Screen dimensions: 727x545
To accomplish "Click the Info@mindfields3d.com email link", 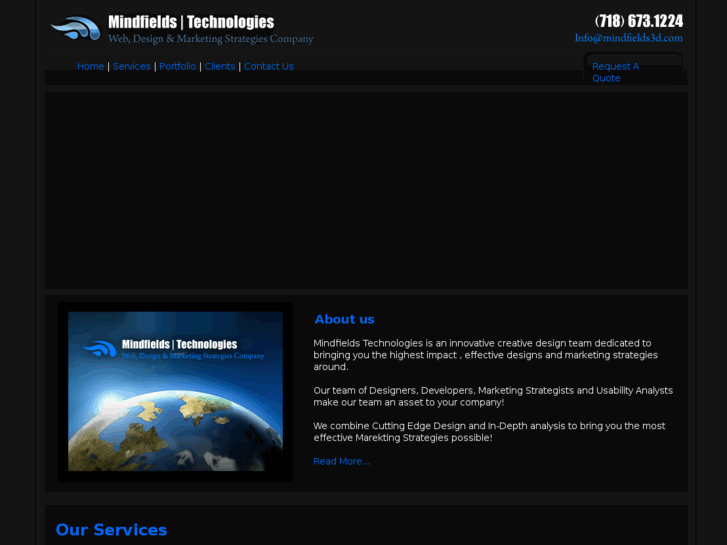I will point(629,38).
